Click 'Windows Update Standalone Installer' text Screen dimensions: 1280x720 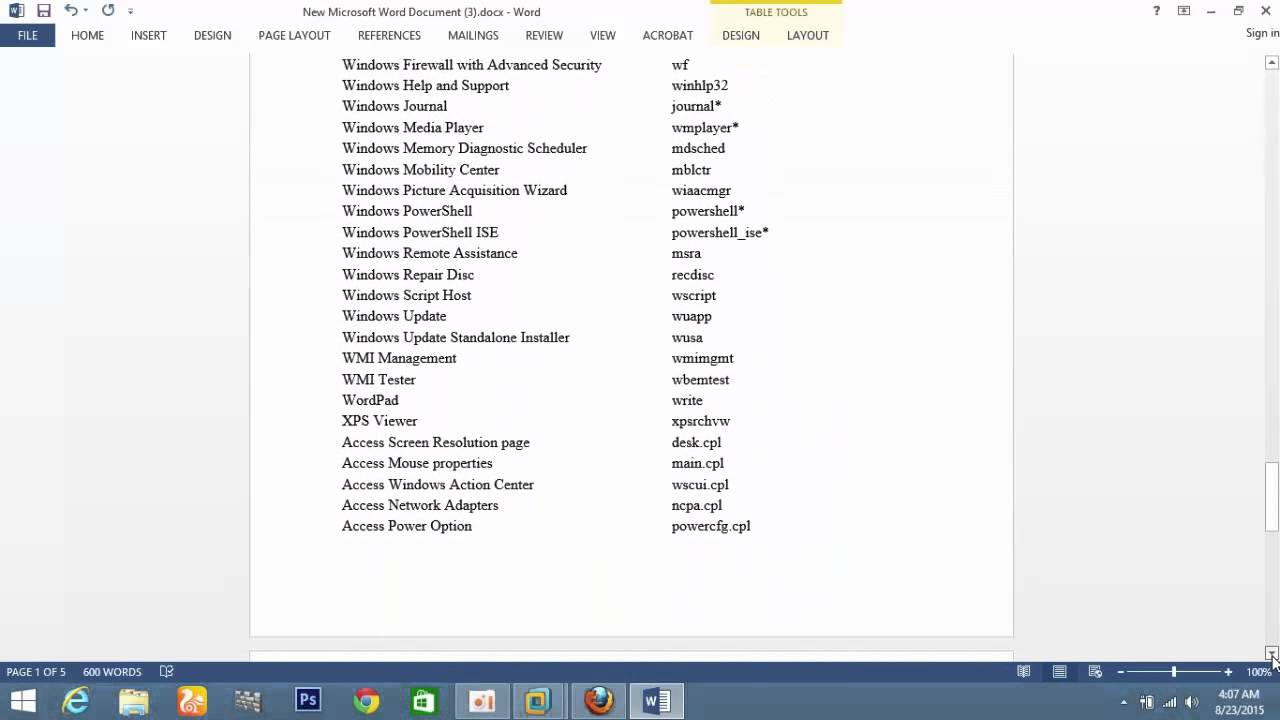coord(456,338)
